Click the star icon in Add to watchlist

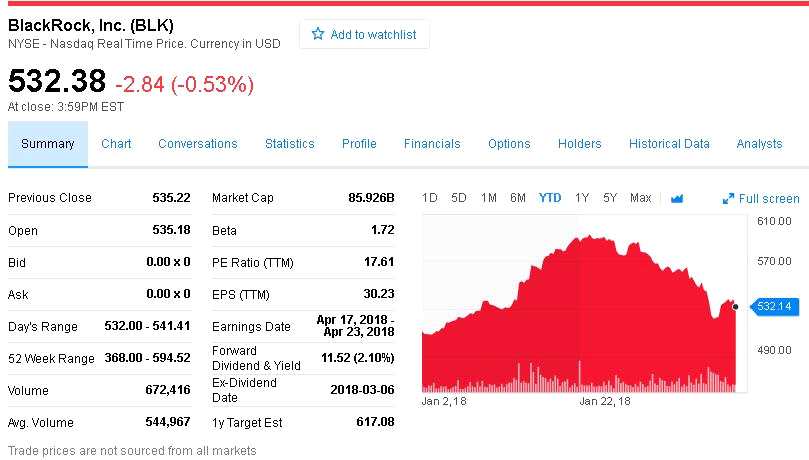[318, 34]
